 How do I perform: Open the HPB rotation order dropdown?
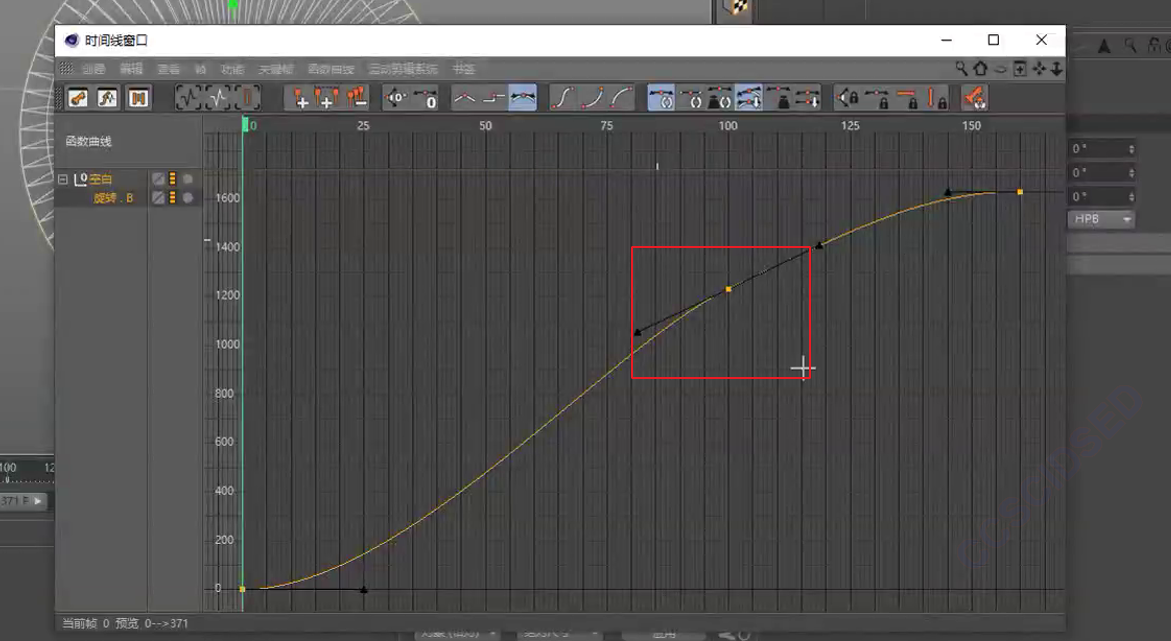pos(1102,219)
